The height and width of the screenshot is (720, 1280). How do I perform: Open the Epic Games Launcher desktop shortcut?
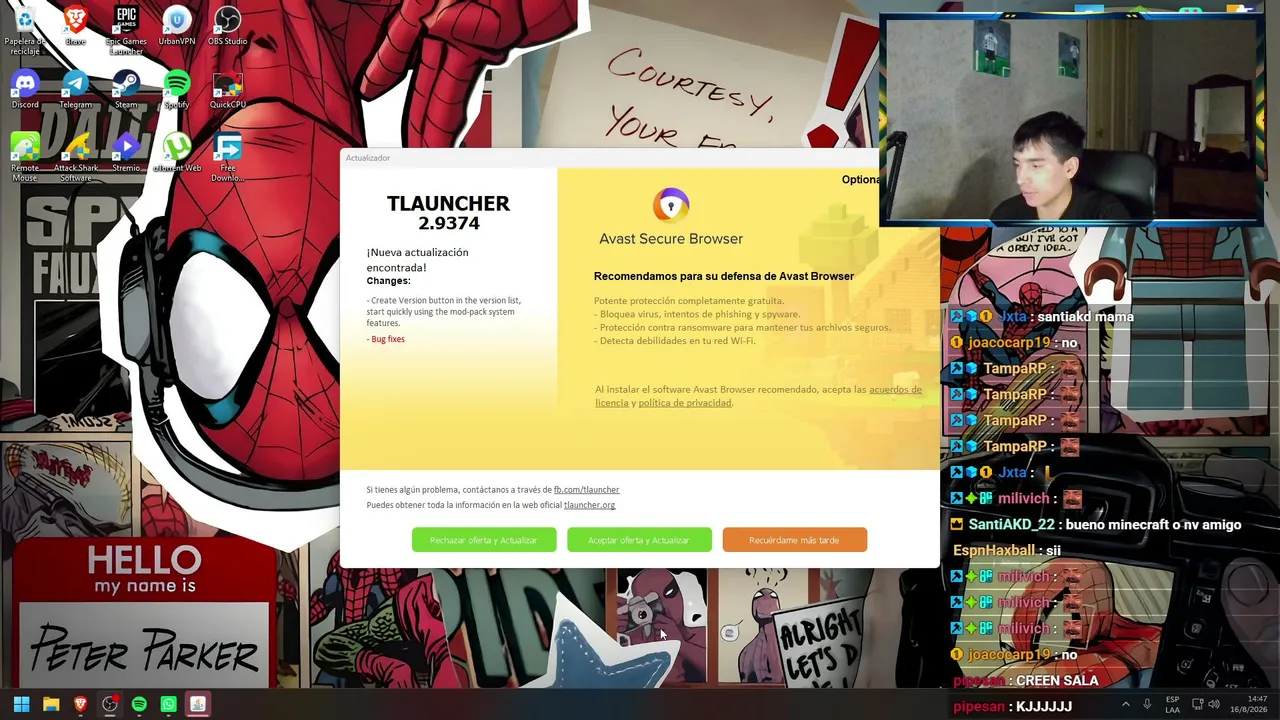point(126,31)
